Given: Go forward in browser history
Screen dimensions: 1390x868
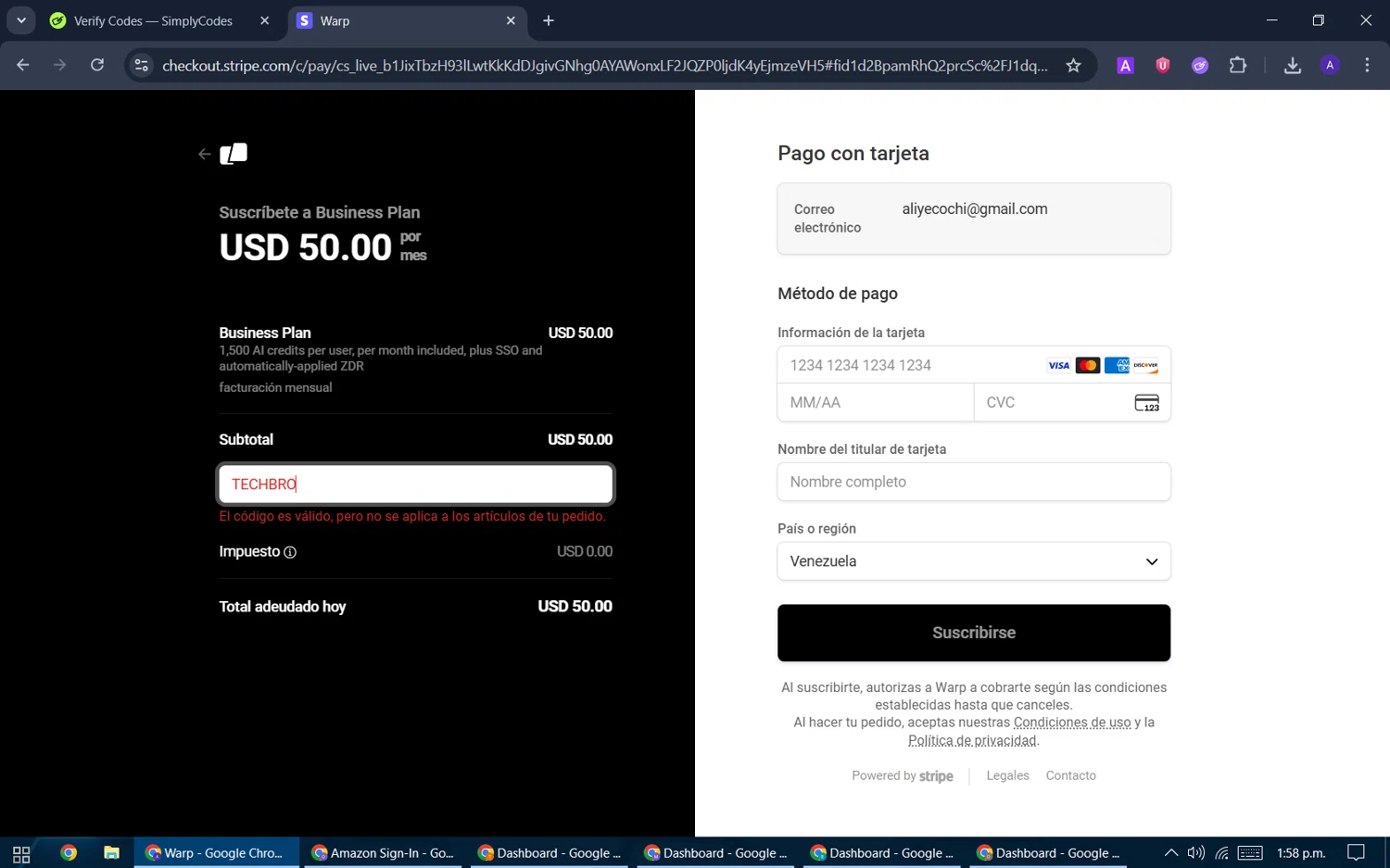Looking at the screenshot, I should (x=59, y=65).
